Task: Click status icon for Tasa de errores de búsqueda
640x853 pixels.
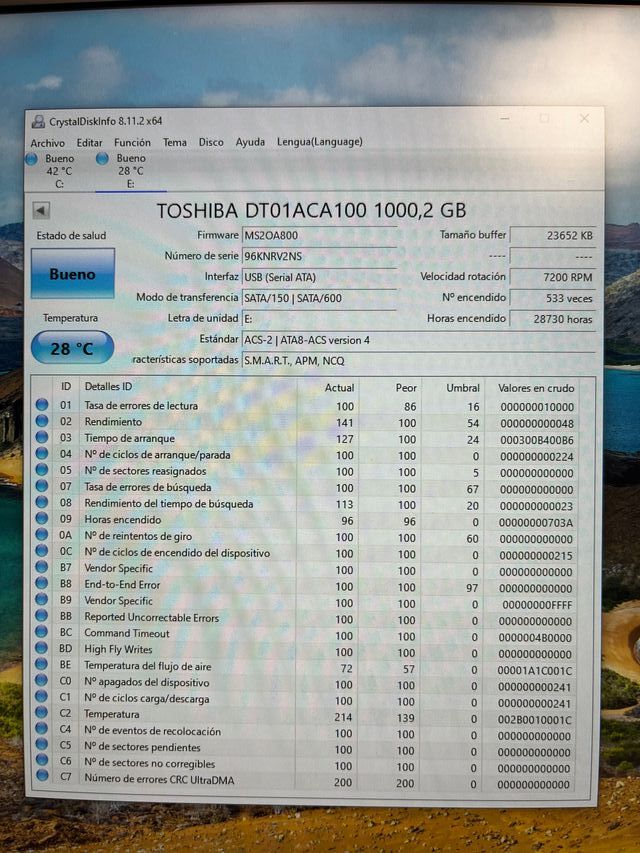Action: [x=42, y=486]
